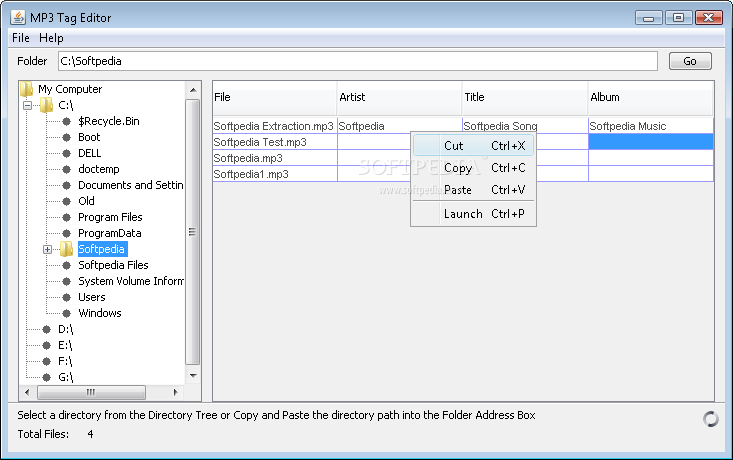Click the bullet icon beside Softpedia Files

66,266
